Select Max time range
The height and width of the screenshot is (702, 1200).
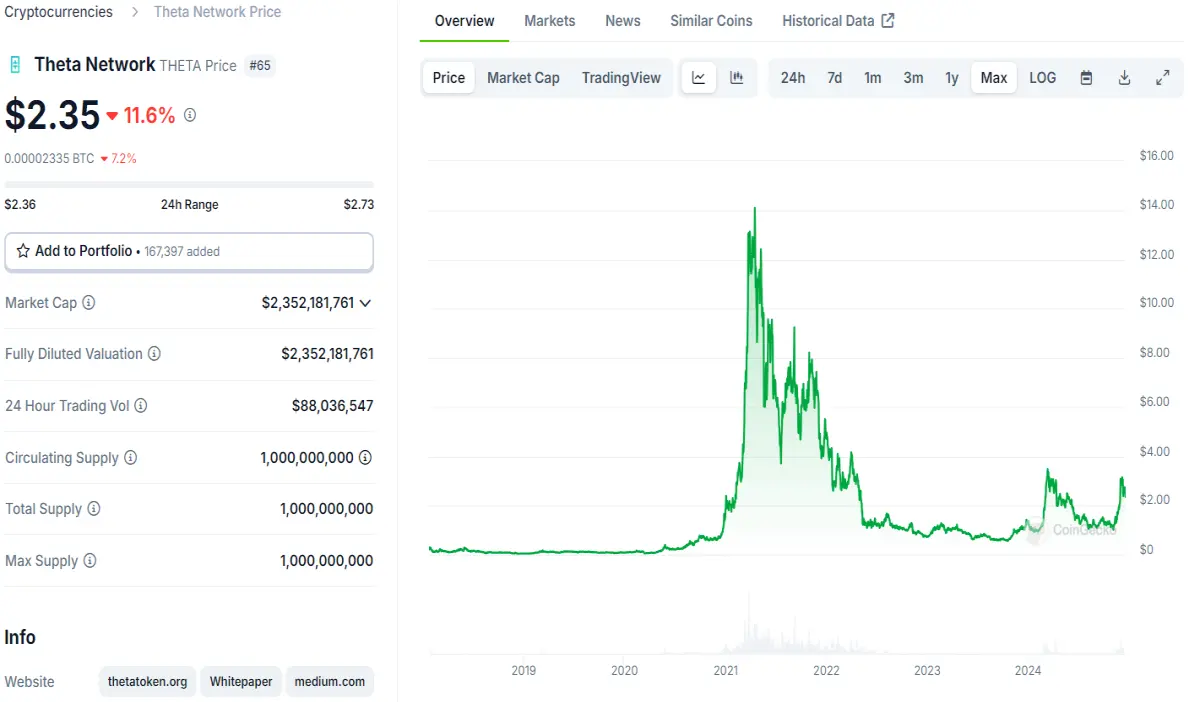(x=994, y=78)
